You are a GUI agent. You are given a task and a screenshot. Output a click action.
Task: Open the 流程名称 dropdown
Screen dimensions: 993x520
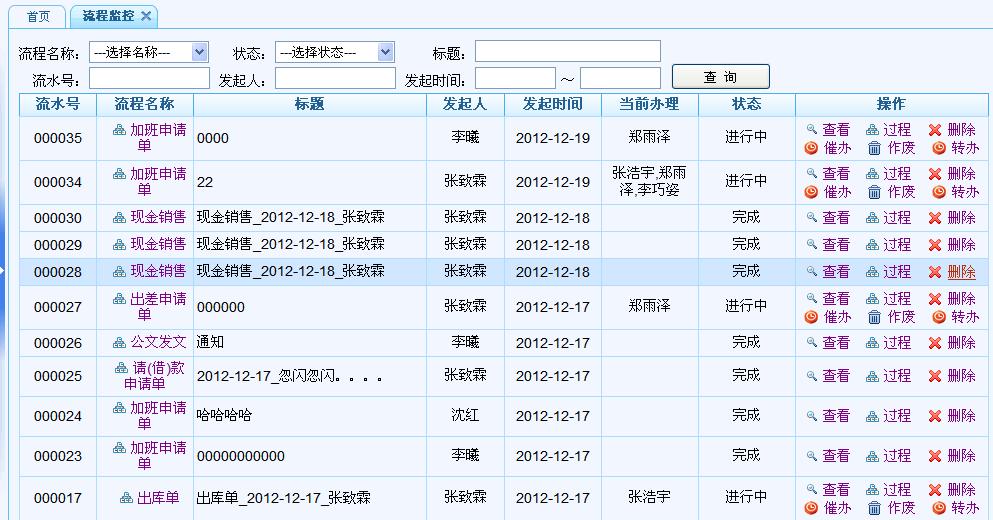click(x=148, y=52)
